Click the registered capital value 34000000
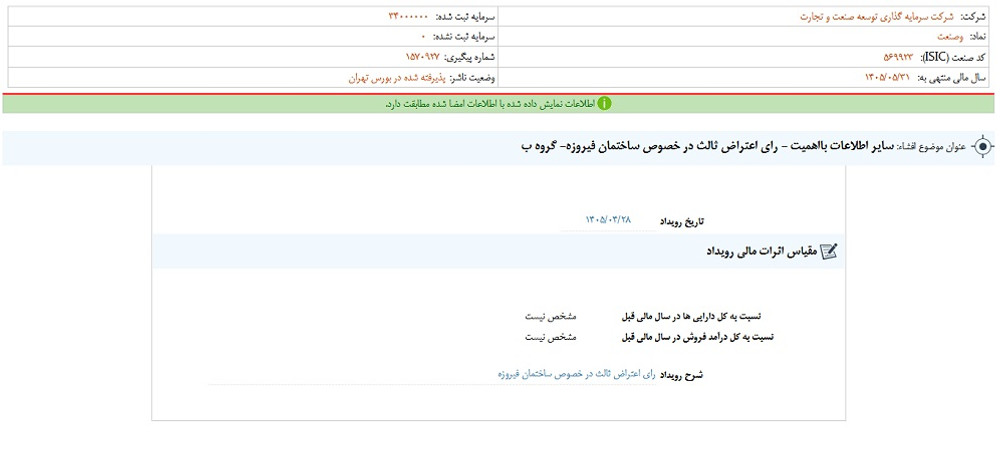This screenshot has width=1000, height=449. tap(409, 17)
